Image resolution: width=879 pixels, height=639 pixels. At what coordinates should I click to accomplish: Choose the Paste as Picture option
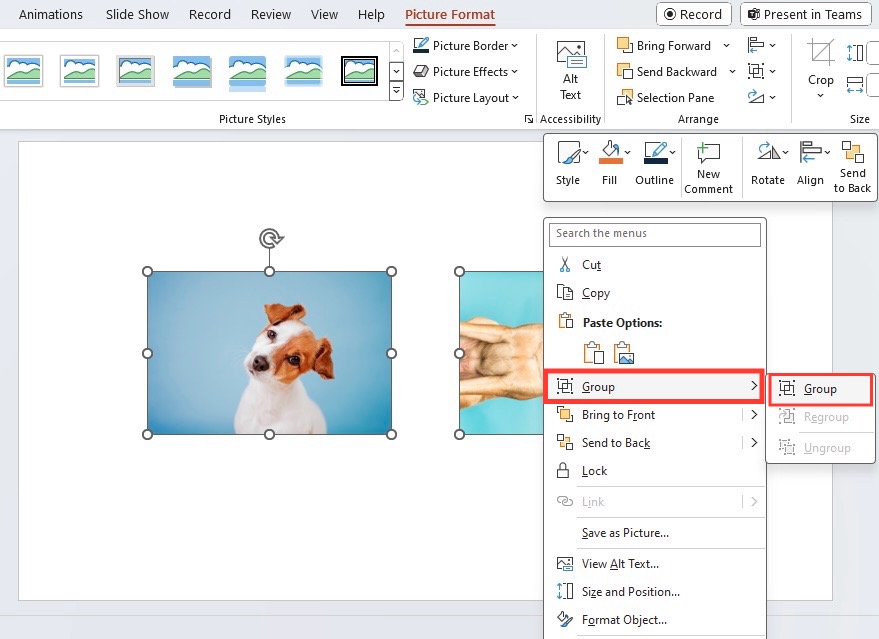point(623,354)
